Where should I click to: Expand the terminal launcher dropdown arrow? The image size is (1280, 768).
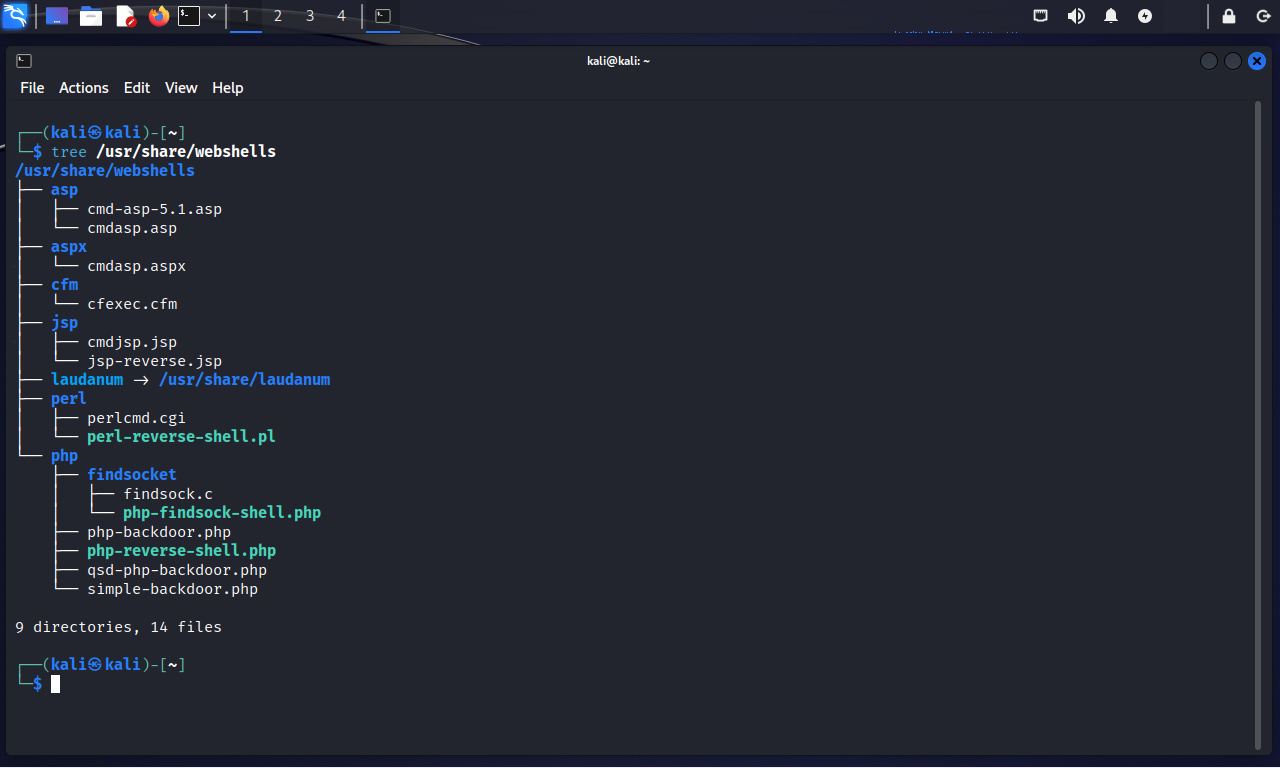point(212,16)
